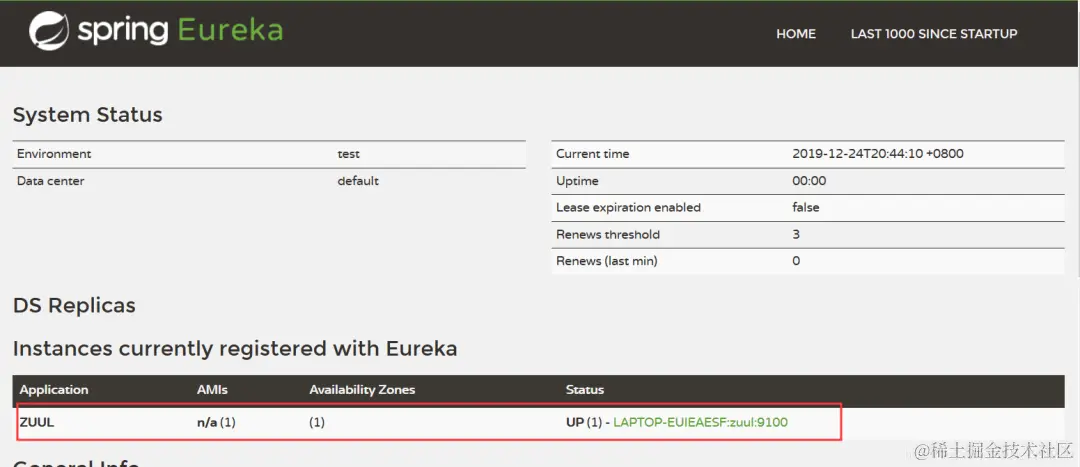Select the environment value test
The image size is (1080, 467).
(349, 154)
